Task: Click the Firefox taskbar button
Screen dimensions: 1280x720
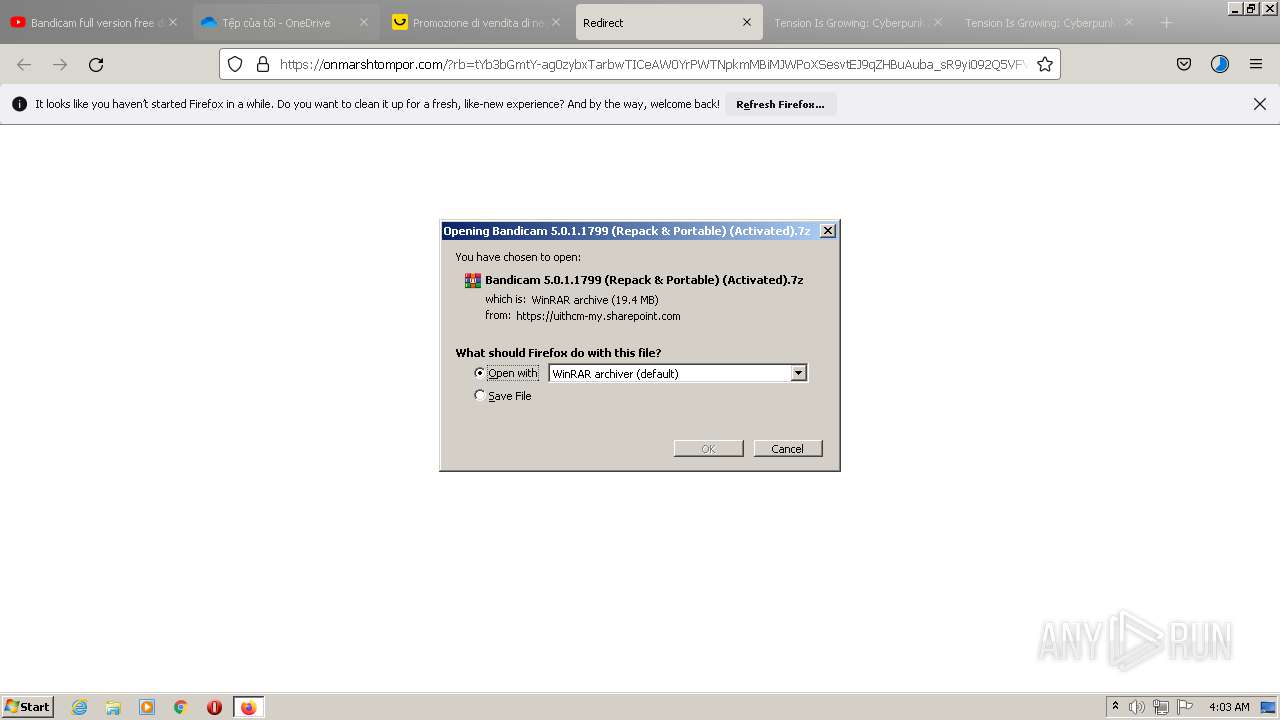Action: tap(249, 707)
